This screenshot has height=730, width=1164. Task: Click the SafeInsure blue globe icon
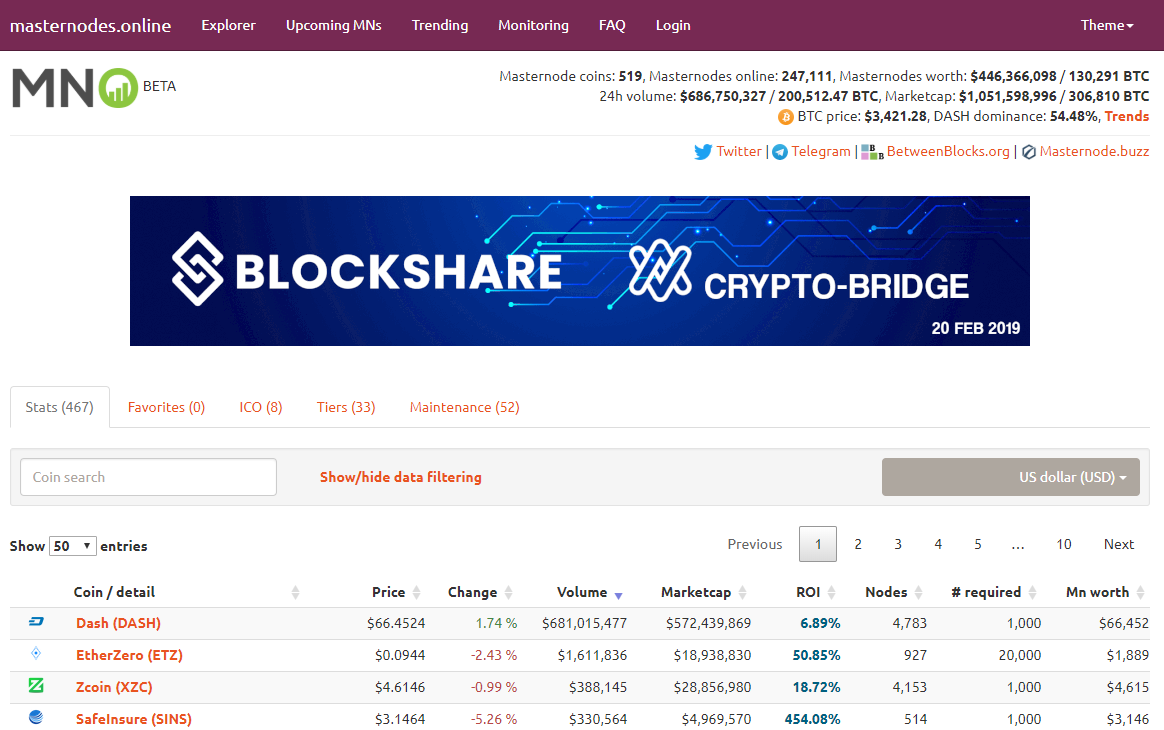click(36, 717)
